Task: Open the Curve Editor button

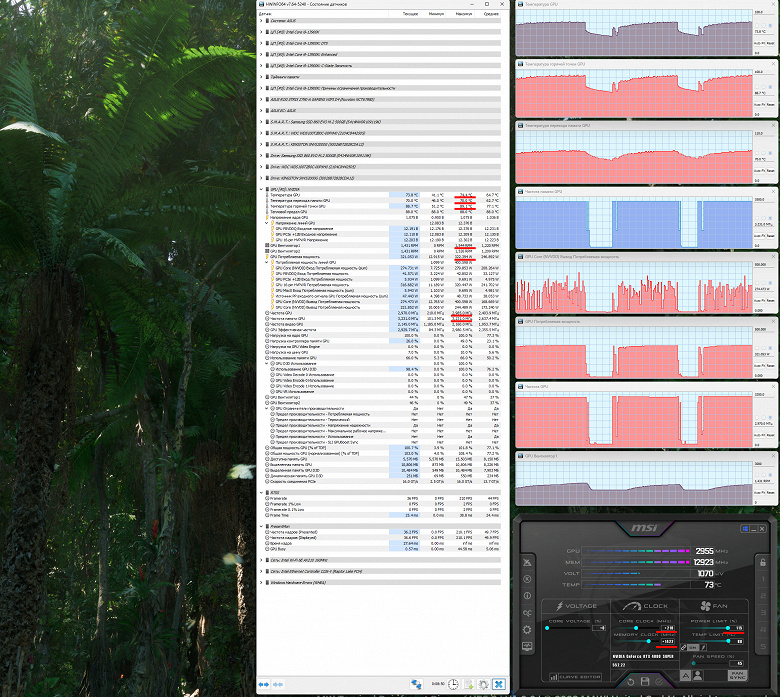Action: 576,677
